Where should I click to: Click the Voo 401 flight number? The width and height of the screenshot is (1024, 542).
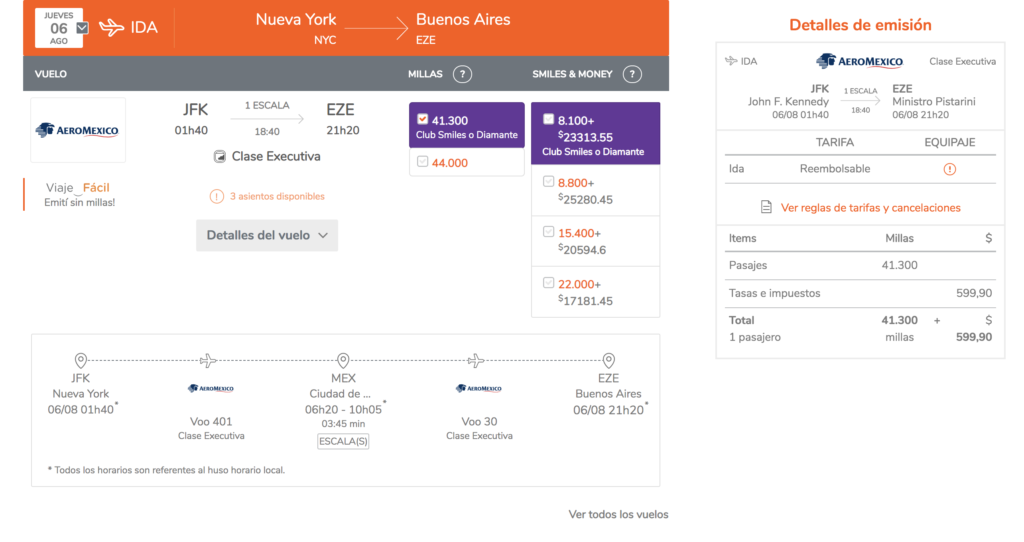211,422
